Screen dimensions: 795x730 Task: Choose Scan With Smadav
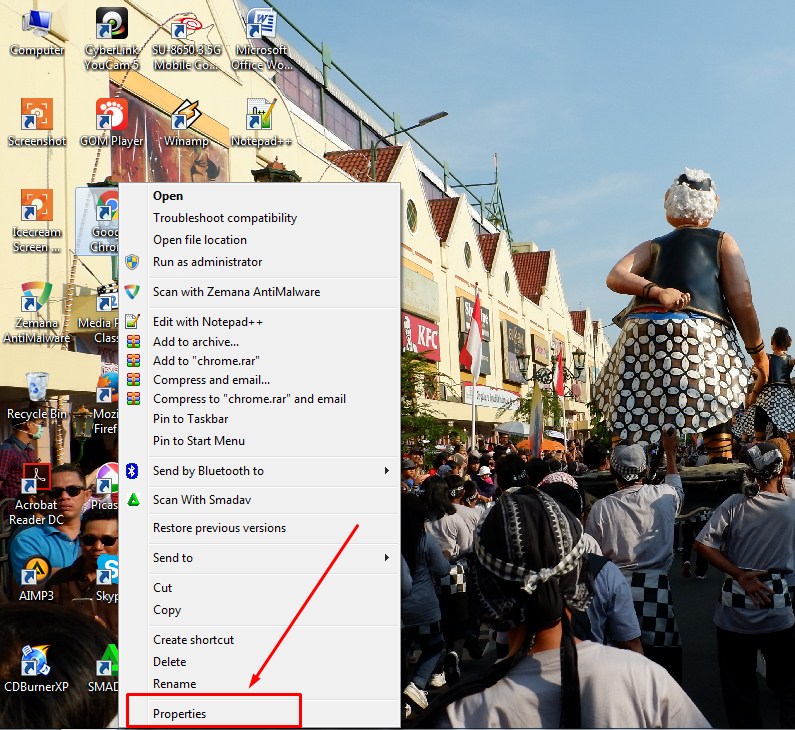click(x=259, y=500)
